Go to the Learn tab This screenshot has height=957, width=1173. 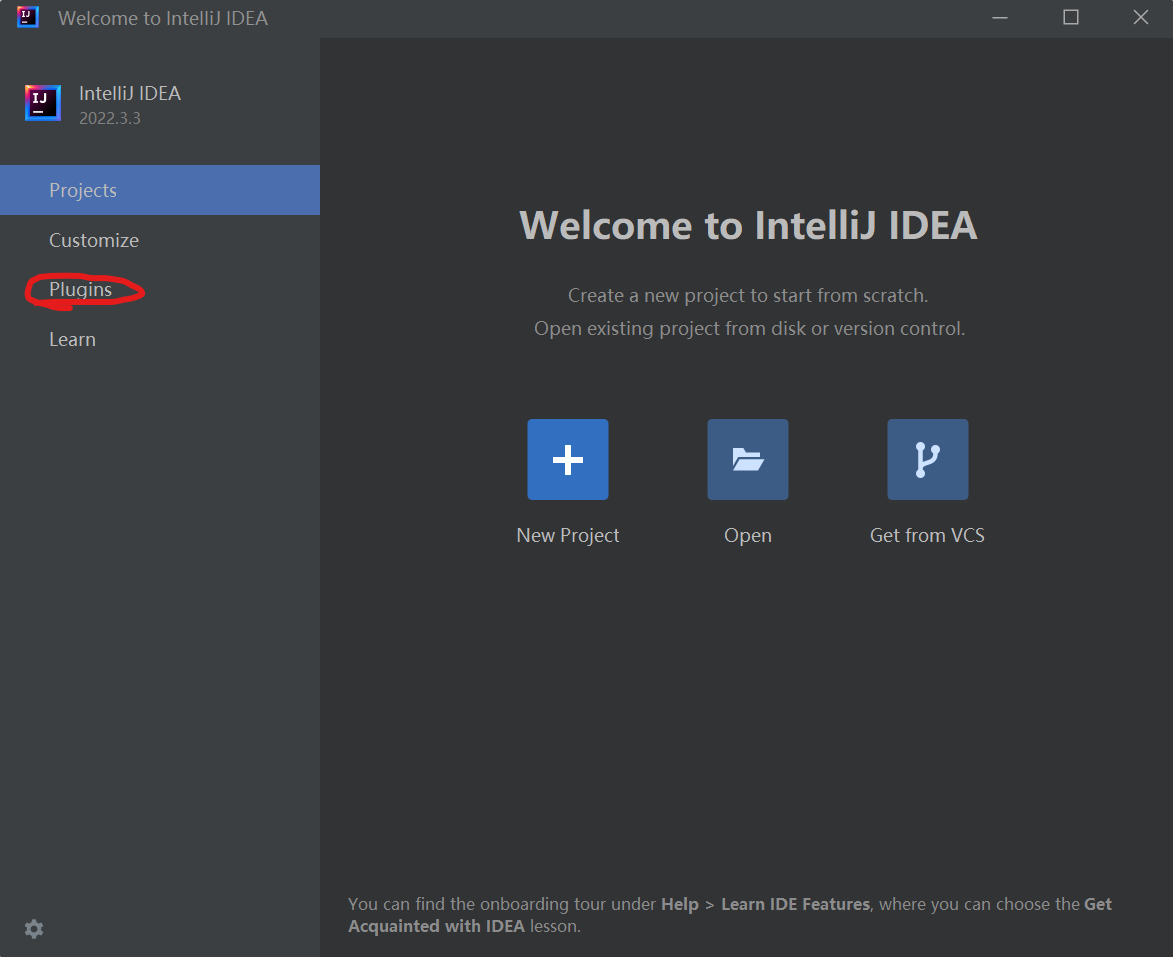[160, 340]
